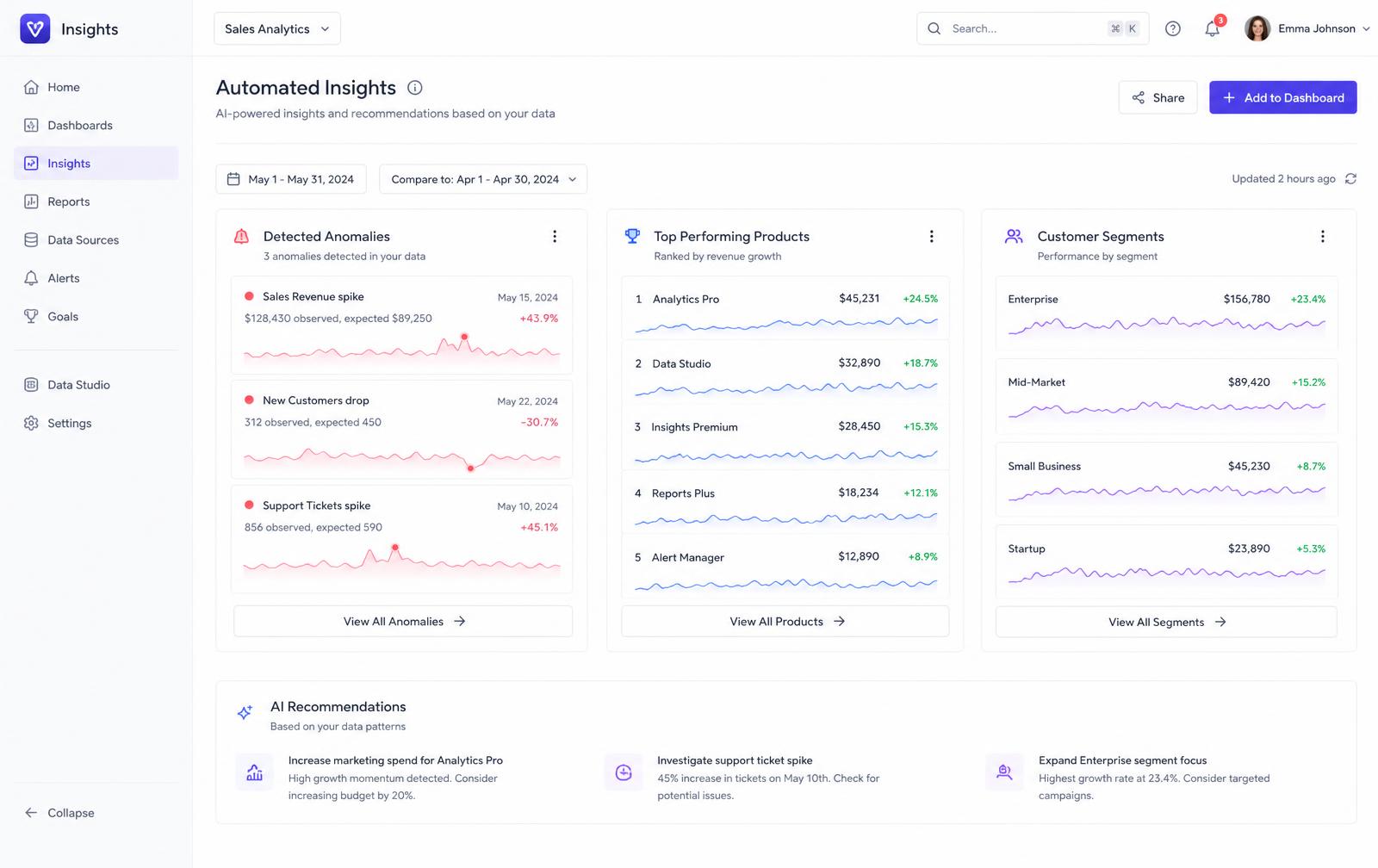Focus the Search input field
Screen dimensions: 1378x868
1033,28
